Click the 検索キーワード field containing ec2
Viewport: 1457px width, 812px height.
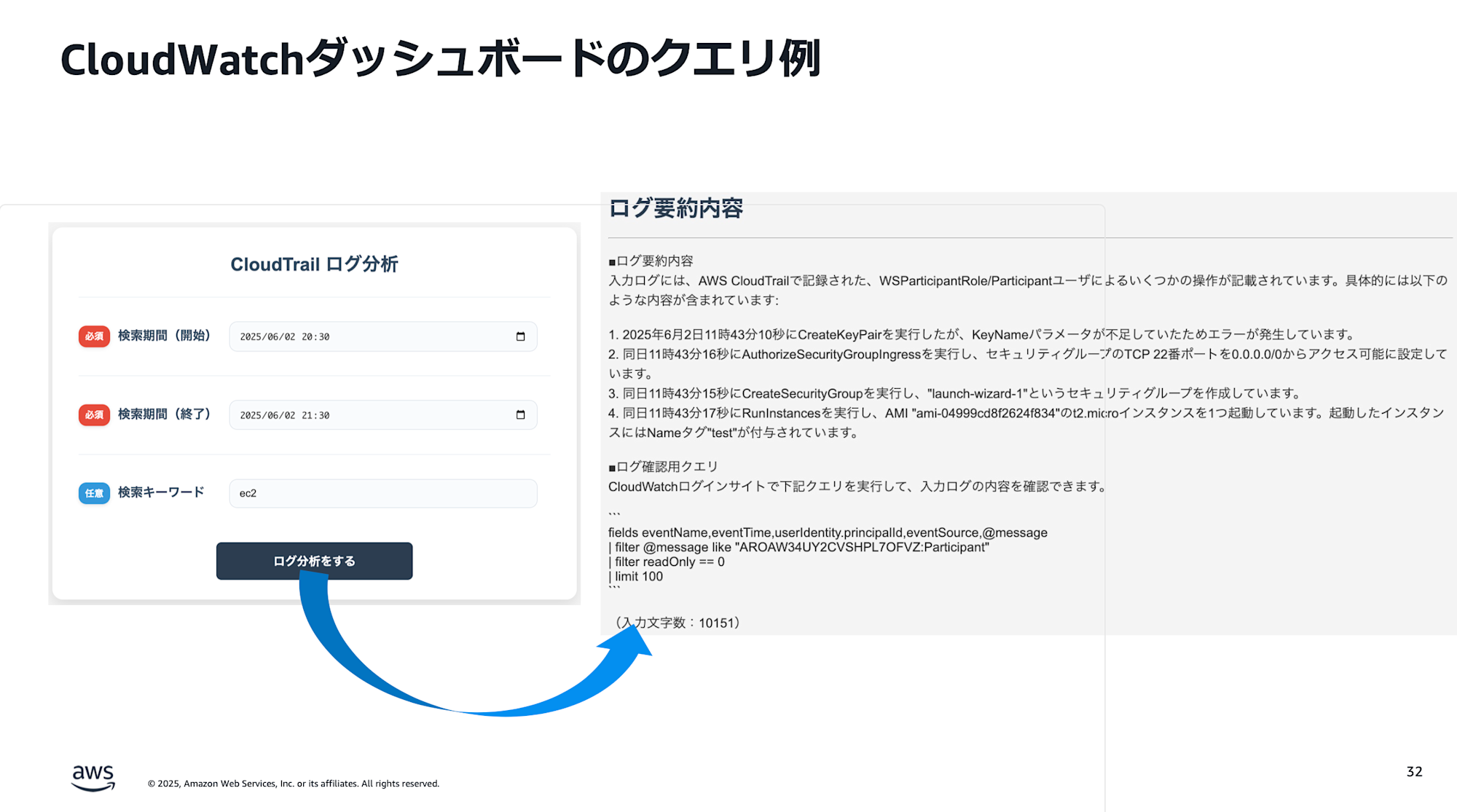point(383,493)
